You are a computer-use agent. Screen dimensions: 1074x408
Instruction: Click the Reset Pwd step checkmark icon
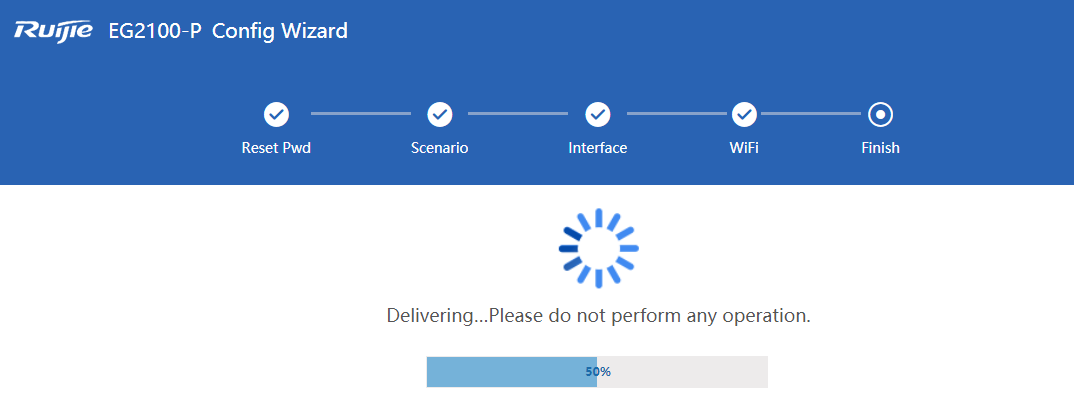276,115
